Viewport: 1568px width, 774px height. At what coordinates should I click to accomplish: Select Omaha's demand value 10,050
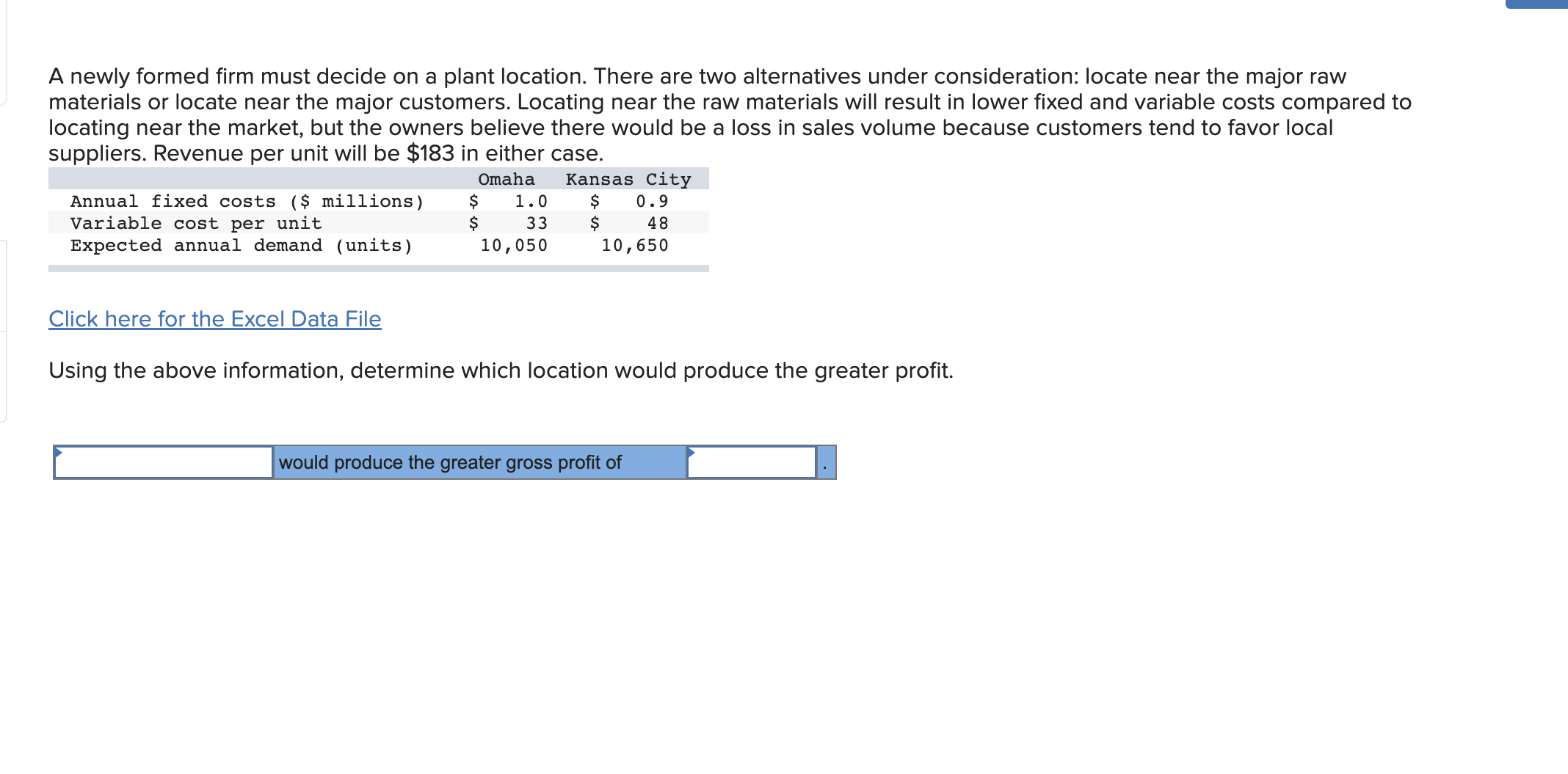point(514,245)
